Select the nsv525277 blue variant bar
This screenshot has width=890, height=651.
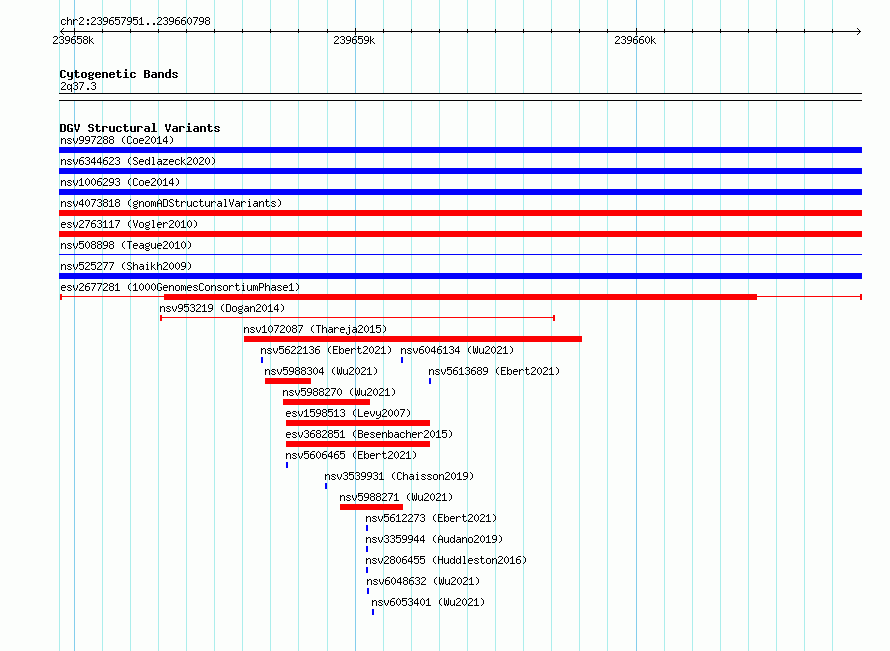pyautogui.click(x=460, y=276)
